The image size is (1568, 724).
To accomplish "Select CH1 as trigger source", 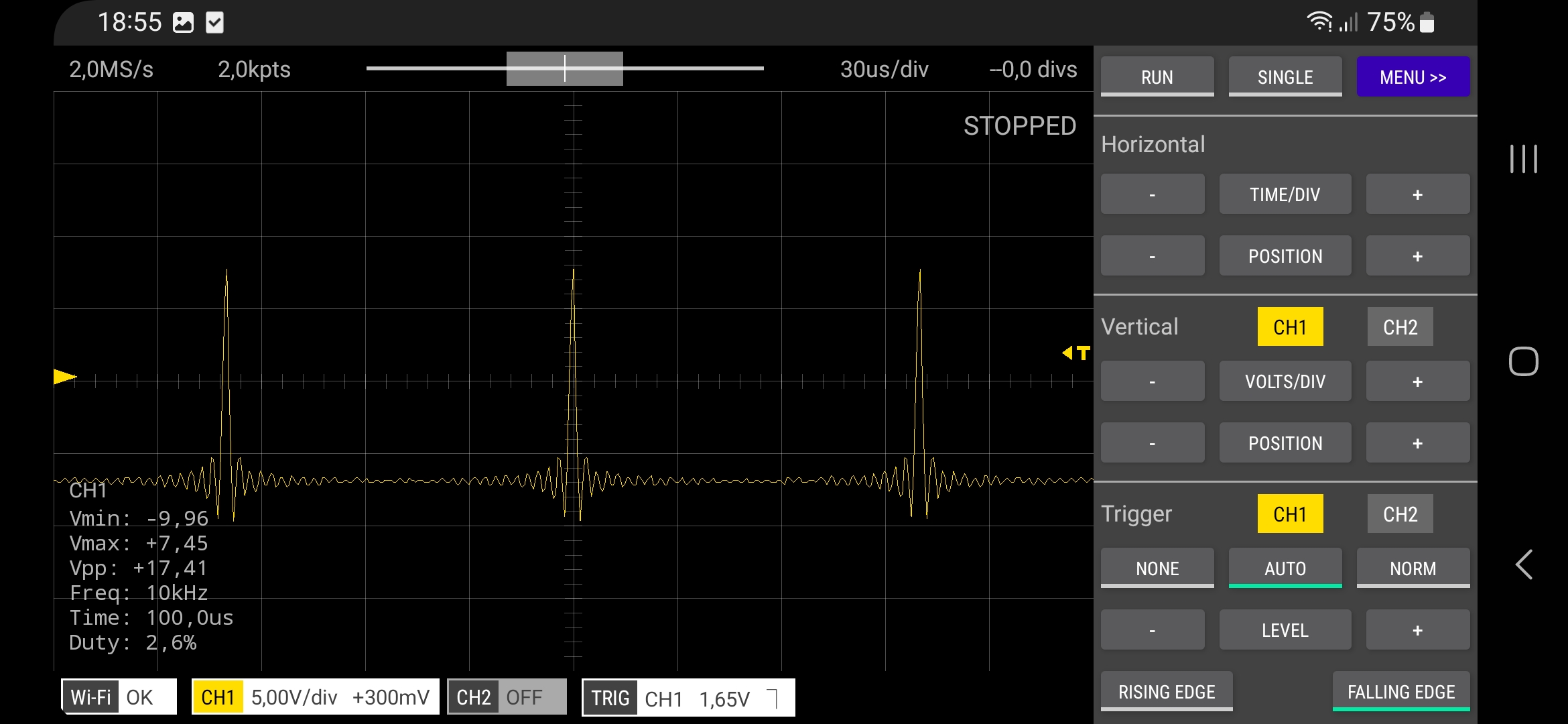I will (x=1290, y=514).
